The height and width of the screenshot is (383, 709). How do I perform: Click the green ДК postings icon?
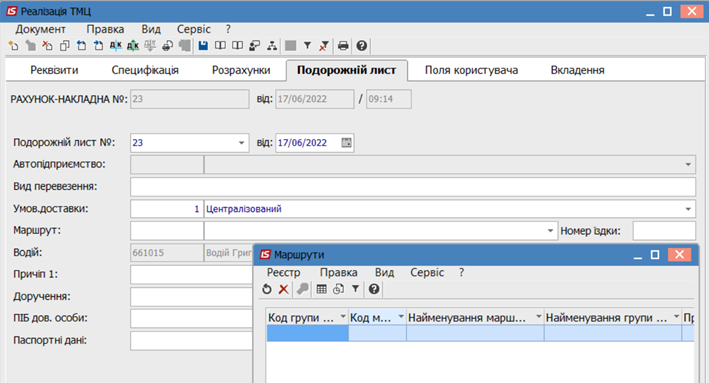click(x=133, y=46)
